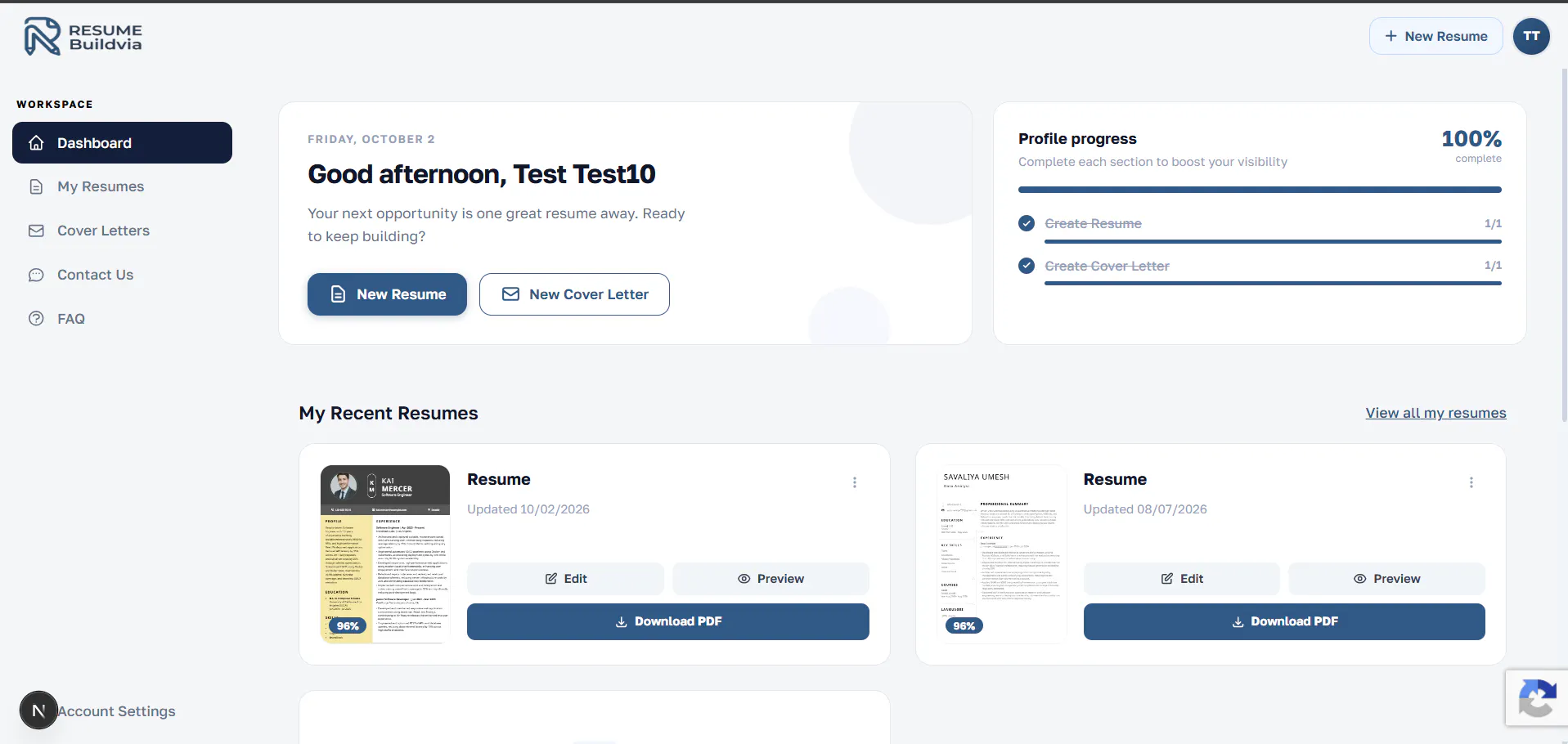Open three-dot menu on the 08/07/2026 resume
The width and height of the screenshot is (1568, 744).
point(1471,482)
